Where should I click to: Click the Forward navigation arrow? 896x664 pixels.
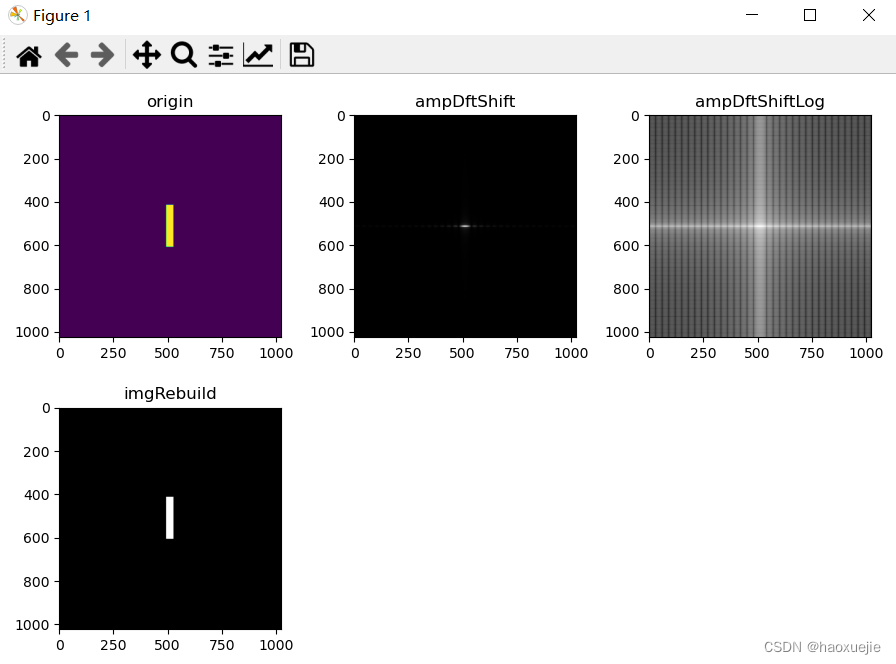click(x=101, y=55)
